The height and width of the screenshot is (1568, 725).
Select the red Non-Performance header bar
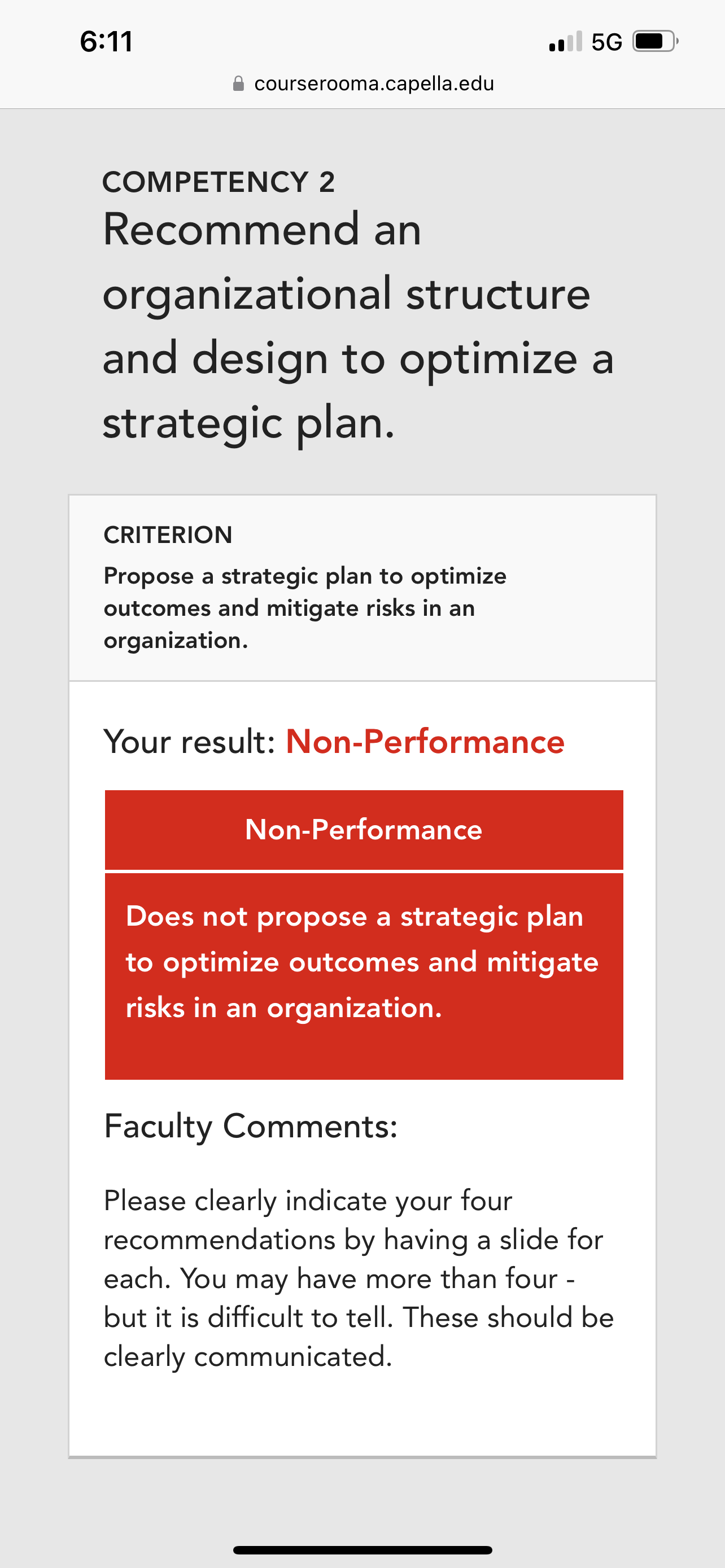click(364, 830)
